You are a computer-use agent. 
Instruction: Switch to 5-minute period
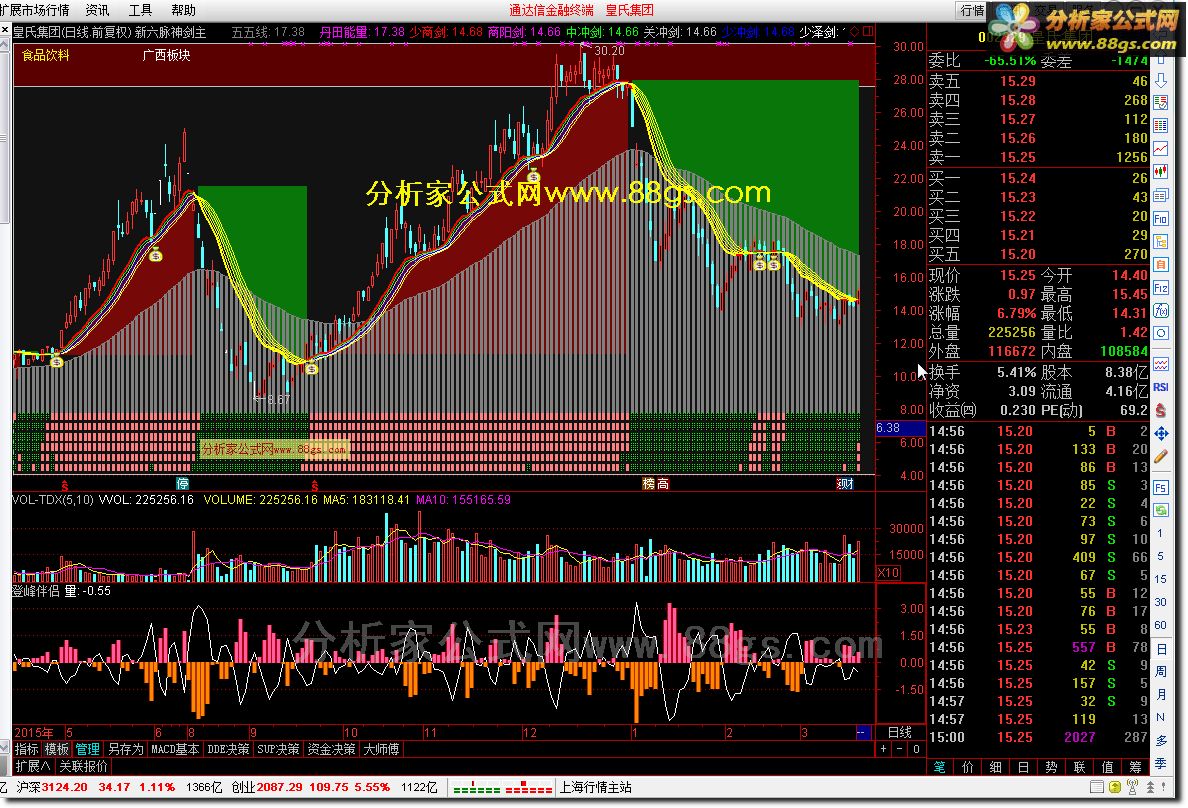coord(1160,556)
